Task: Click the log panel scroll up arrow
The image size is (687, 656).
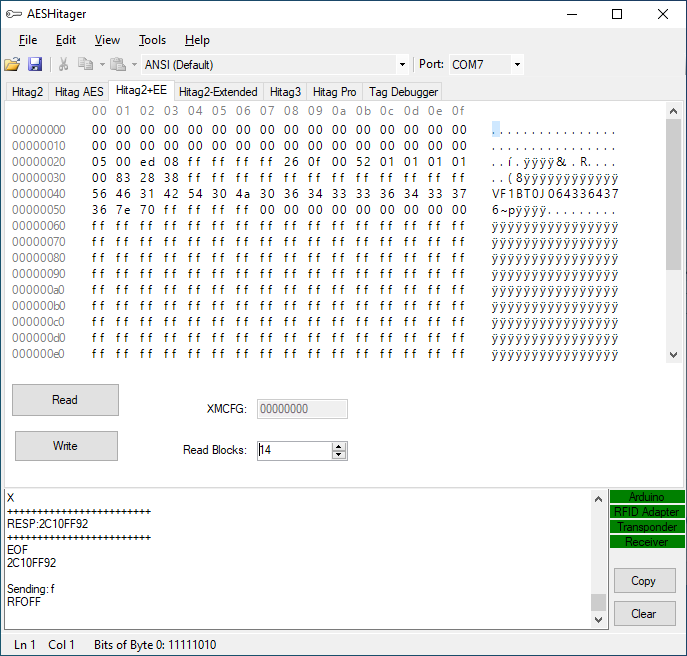Action: click(x=598, y=499)
